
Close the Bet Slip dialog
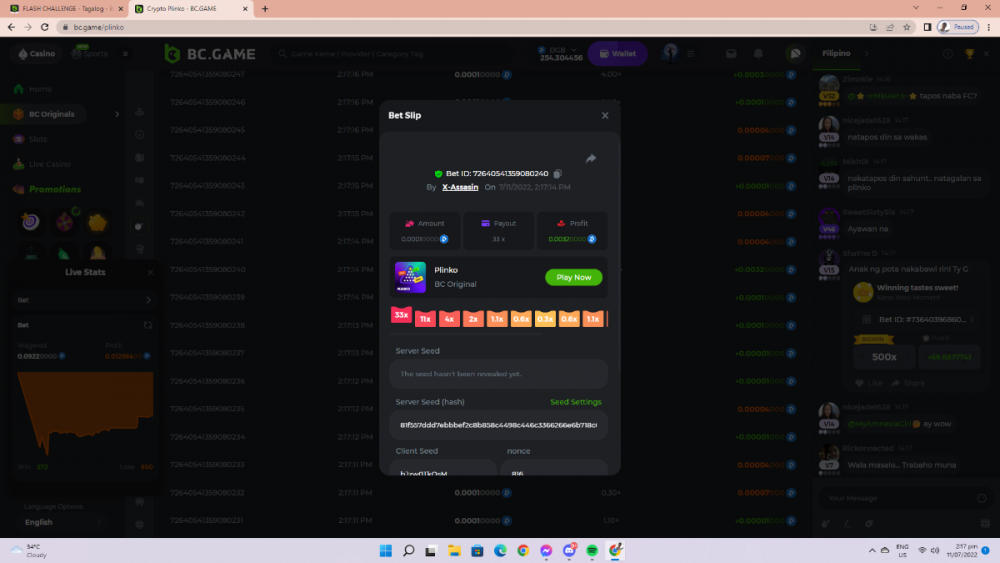coord(604,116)
